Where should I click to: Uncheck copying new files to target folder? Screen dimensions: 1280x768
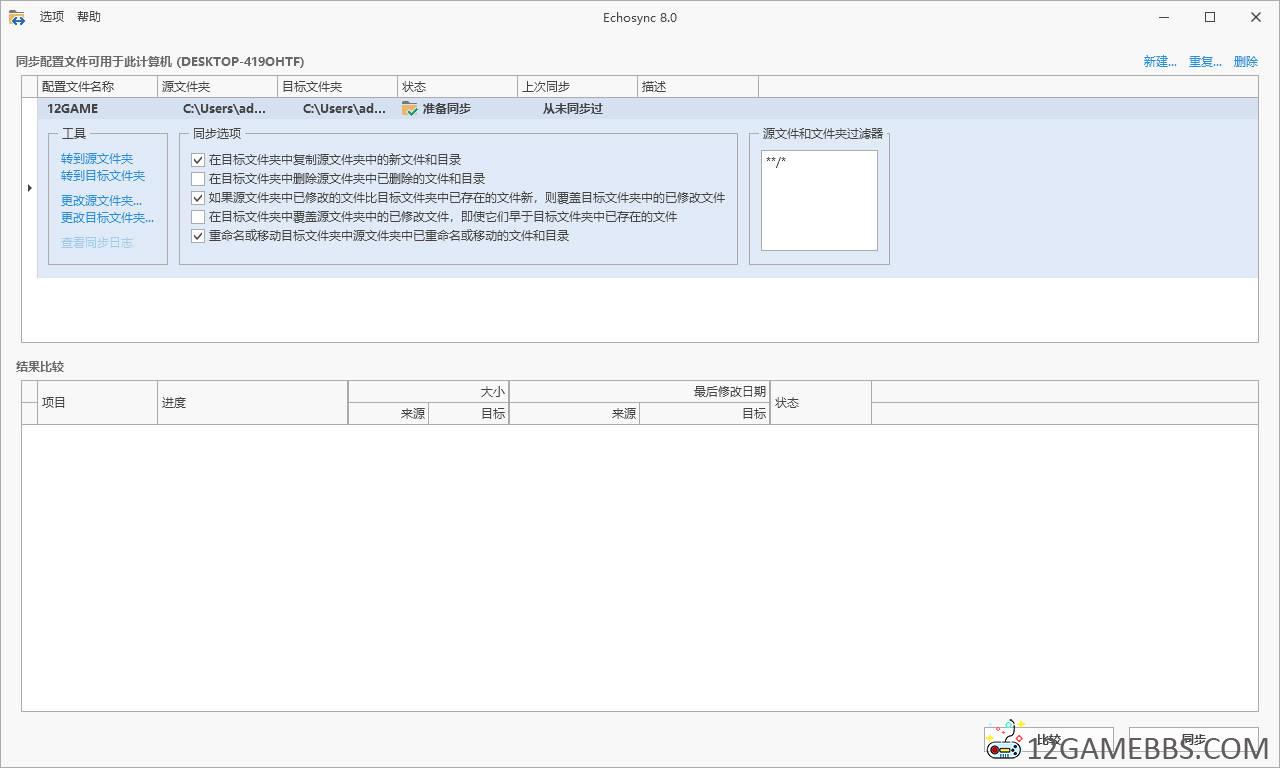(x=198, y=159)
